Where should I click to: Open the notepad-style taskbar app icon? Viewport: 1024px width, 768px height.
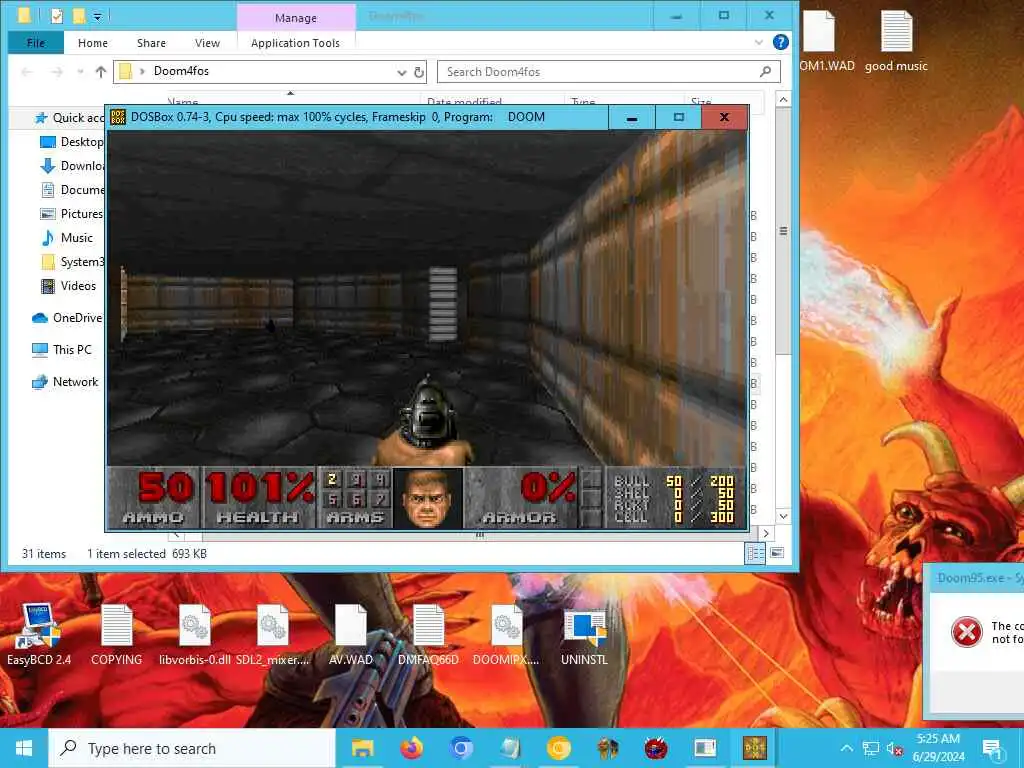pyautogui.click(x=509, y=748)
